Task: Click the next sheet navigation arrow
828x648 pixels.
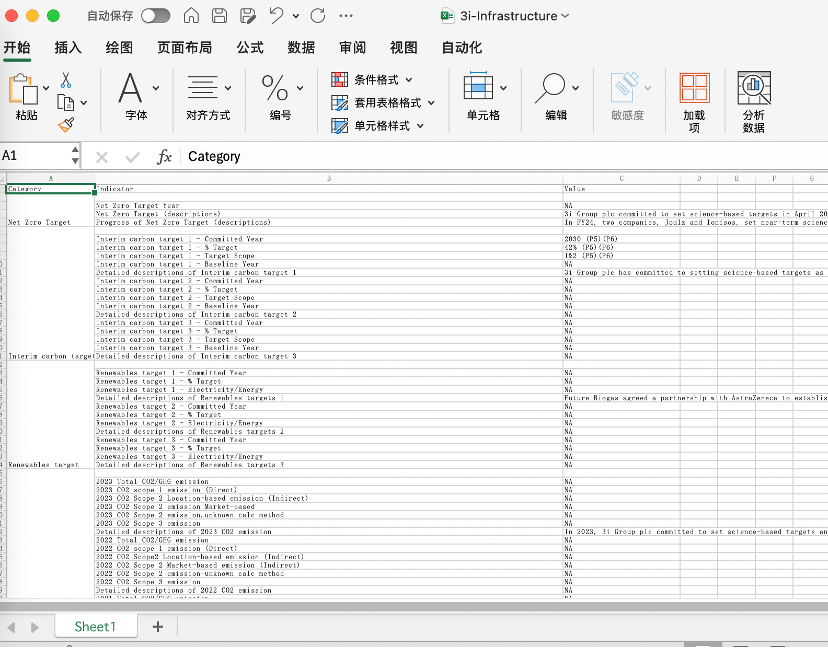Action: pyautogui.click(x=35, y=627)
